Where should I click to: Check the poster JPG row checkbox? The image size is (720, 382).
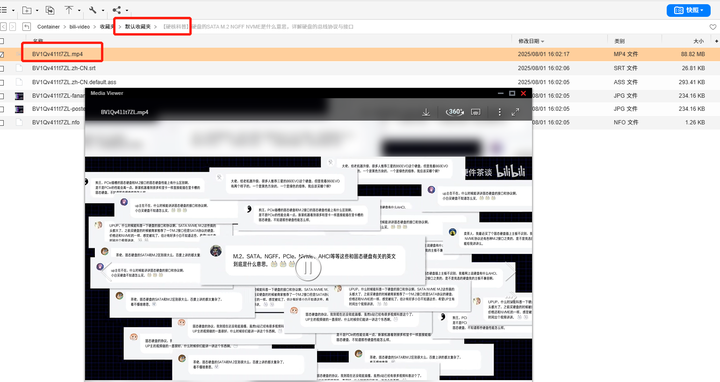(2, 109)
